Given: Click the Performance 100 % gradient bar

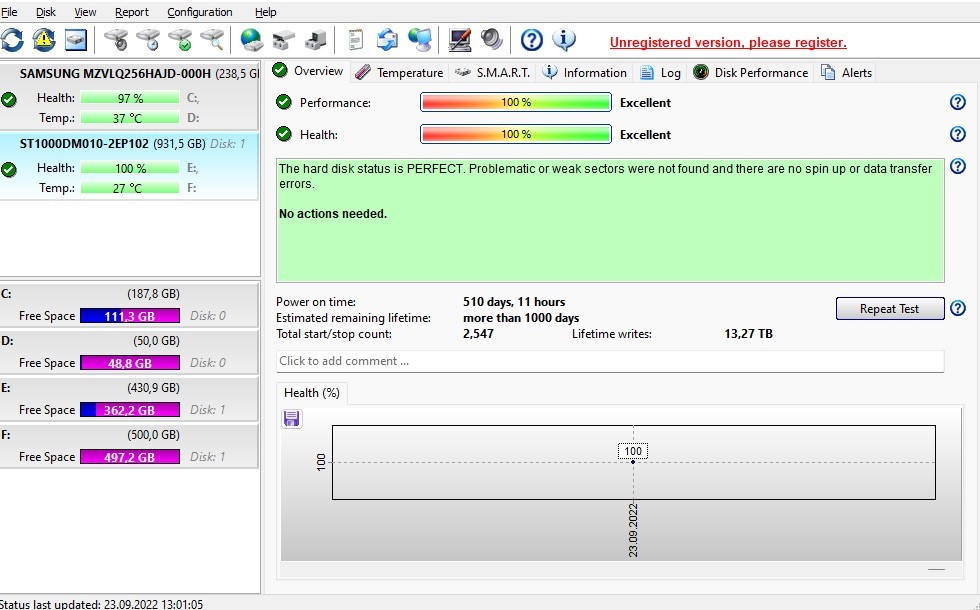Looking at the screenshot, I should [x=516, y=102].
